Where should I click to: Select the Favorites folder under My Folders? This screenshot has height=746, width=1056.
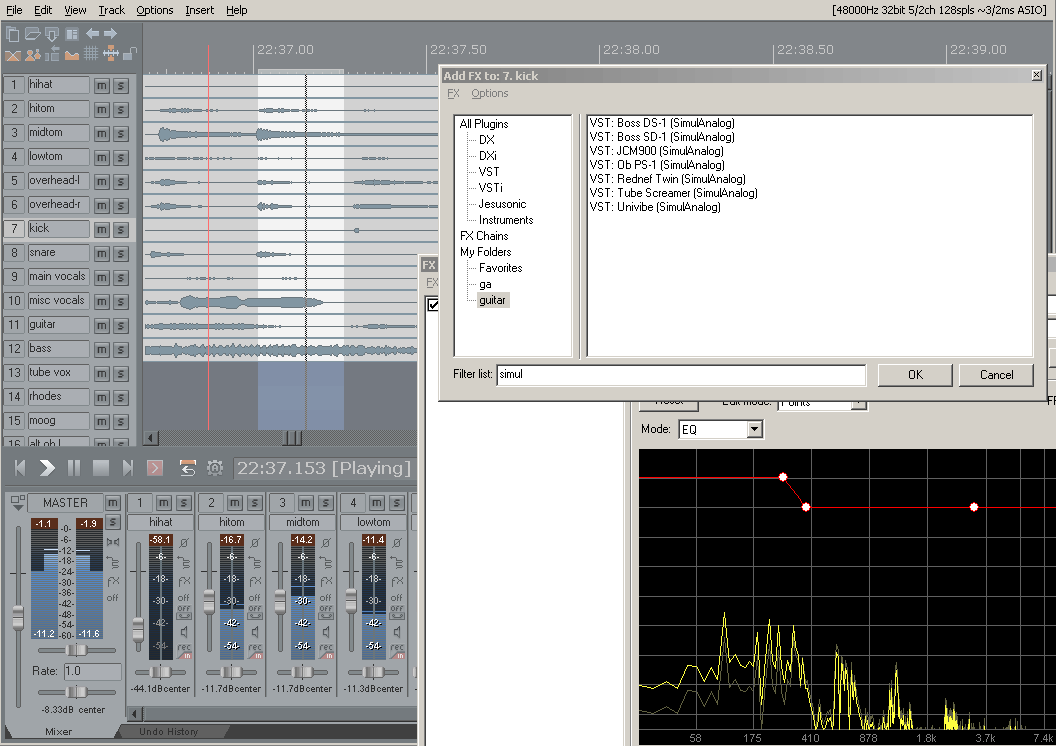pos(500,268)
